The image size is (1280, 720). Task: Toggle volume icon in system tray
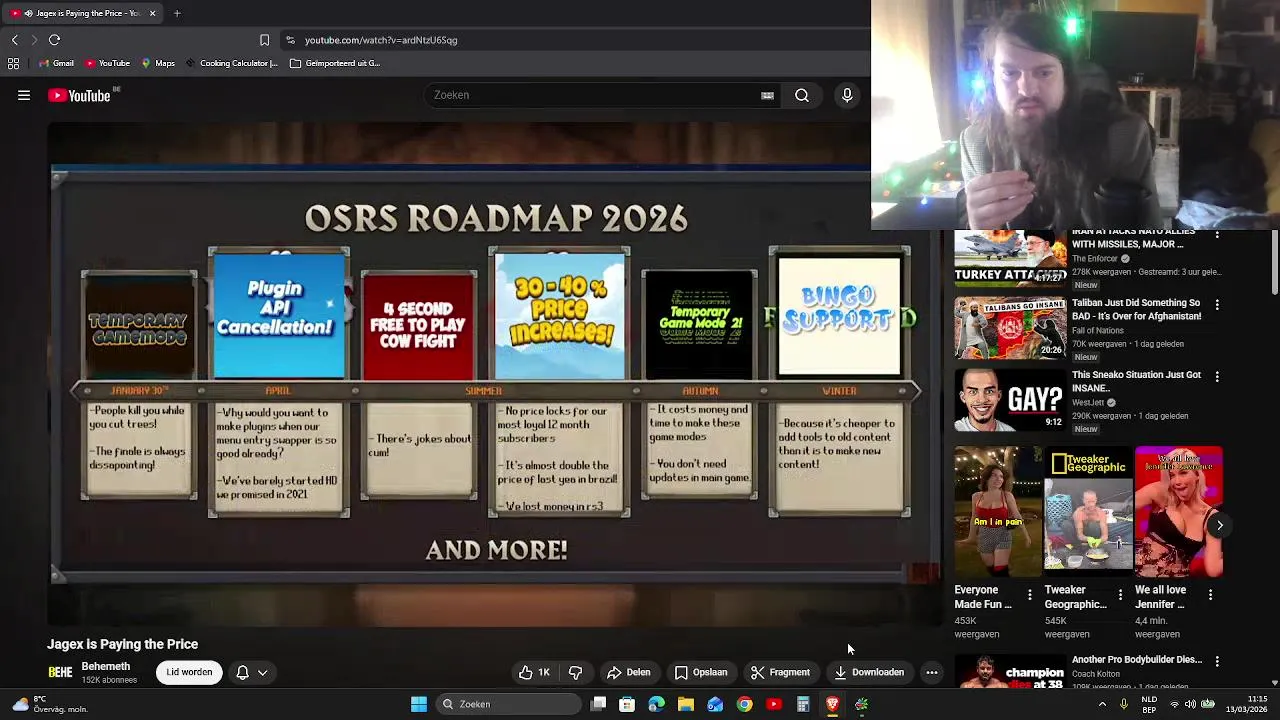tap(1190, 704)
